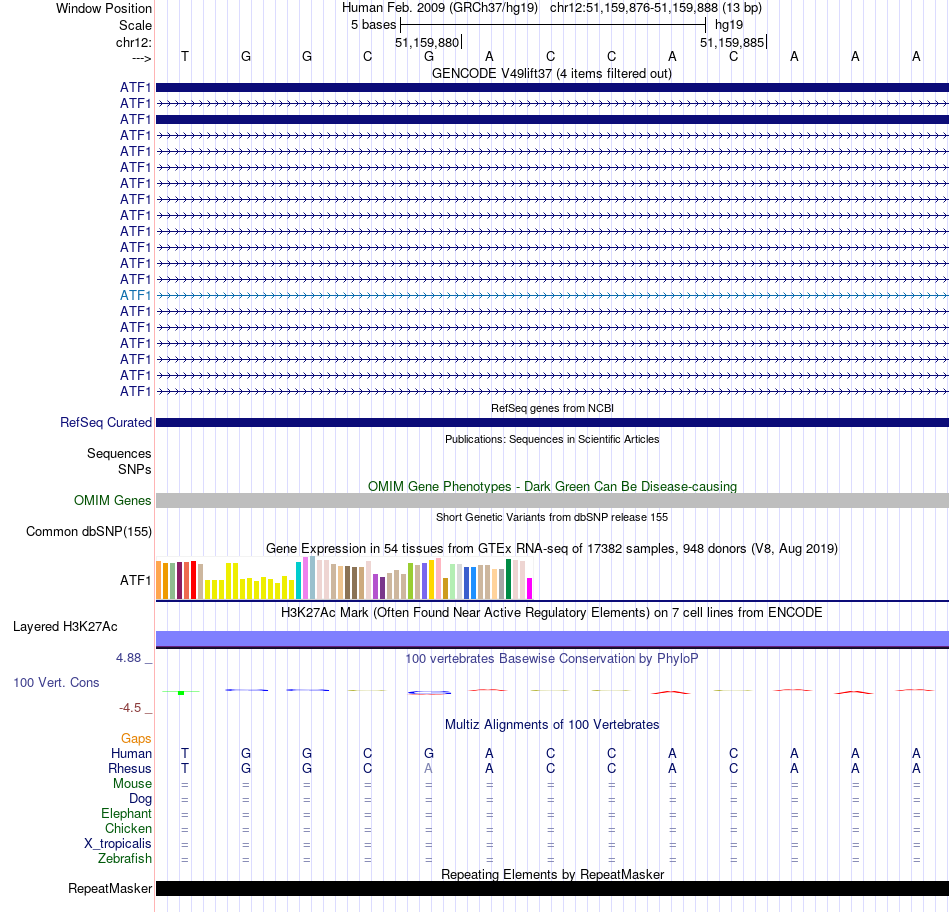Open the RefSeq genes from NCBI title

click(x=552, y=408)
